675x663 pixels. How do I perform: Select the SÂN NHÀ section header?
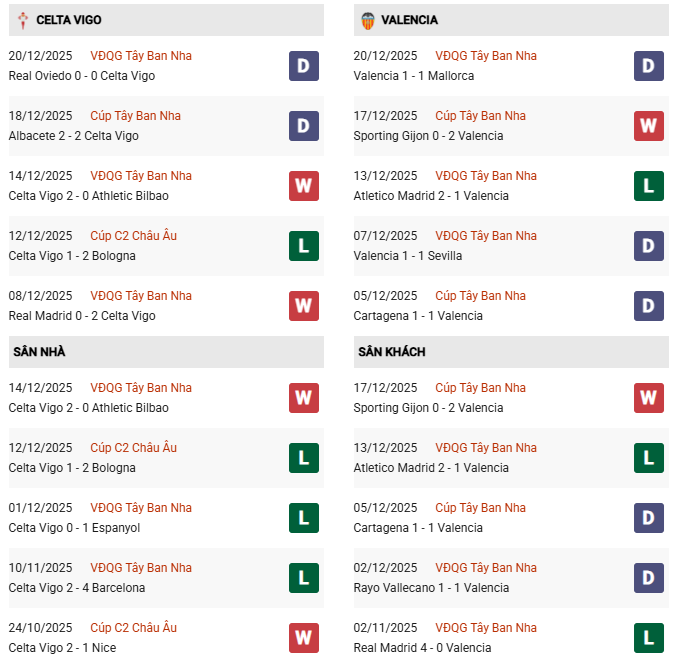pos(39,352)
